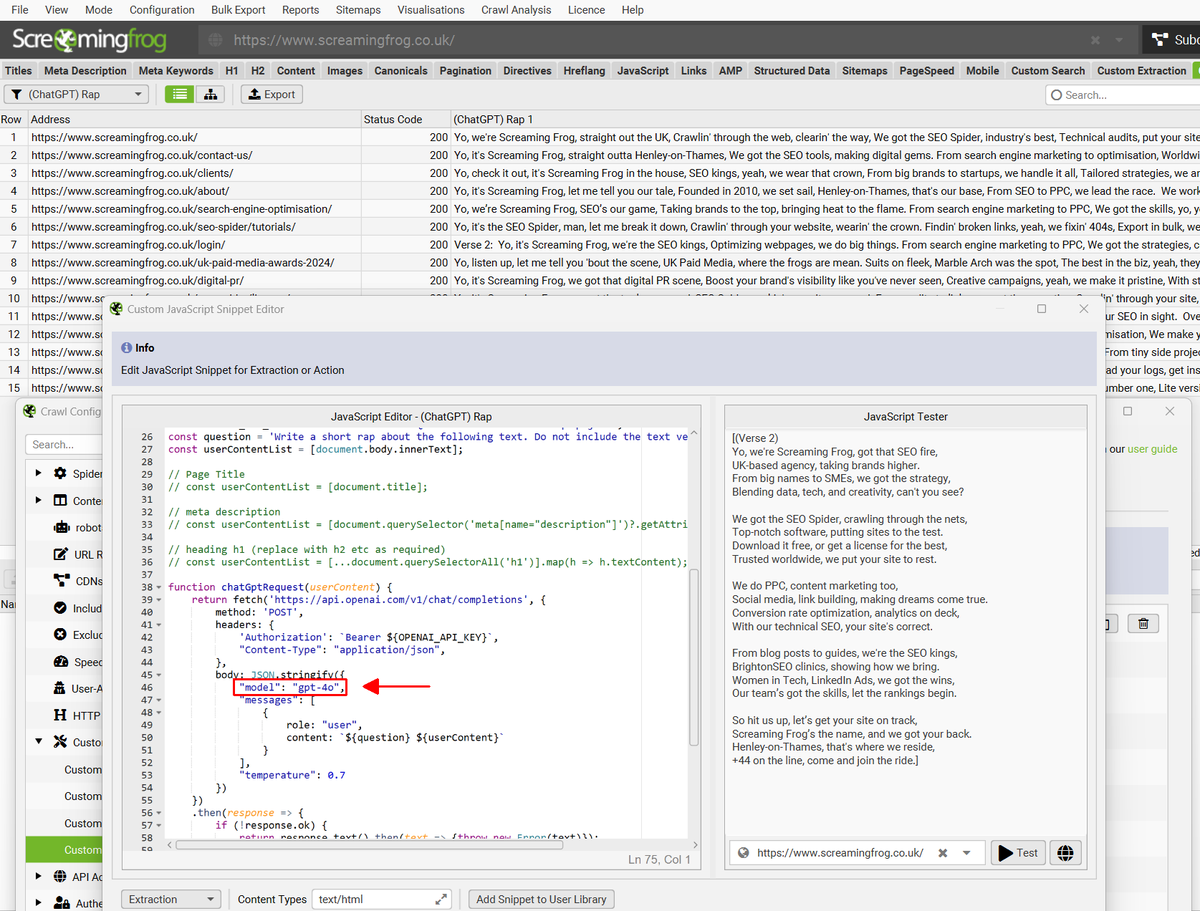The image size is (1200, 911).
Task: Click the CDNs network icon
Action: point(61,581)
